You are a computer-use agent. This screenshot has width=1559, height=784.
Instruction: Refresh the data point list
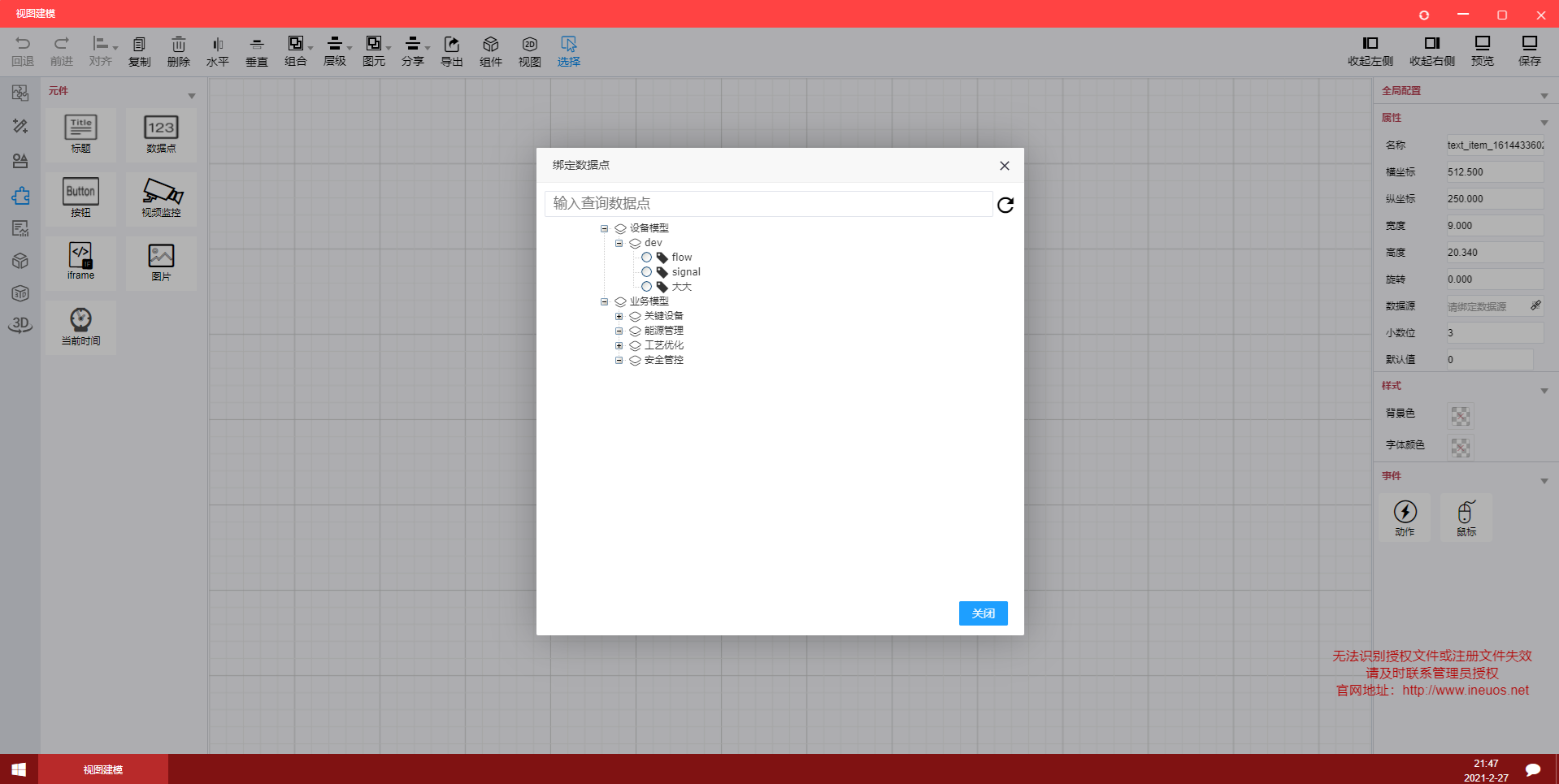(1005, 205)
